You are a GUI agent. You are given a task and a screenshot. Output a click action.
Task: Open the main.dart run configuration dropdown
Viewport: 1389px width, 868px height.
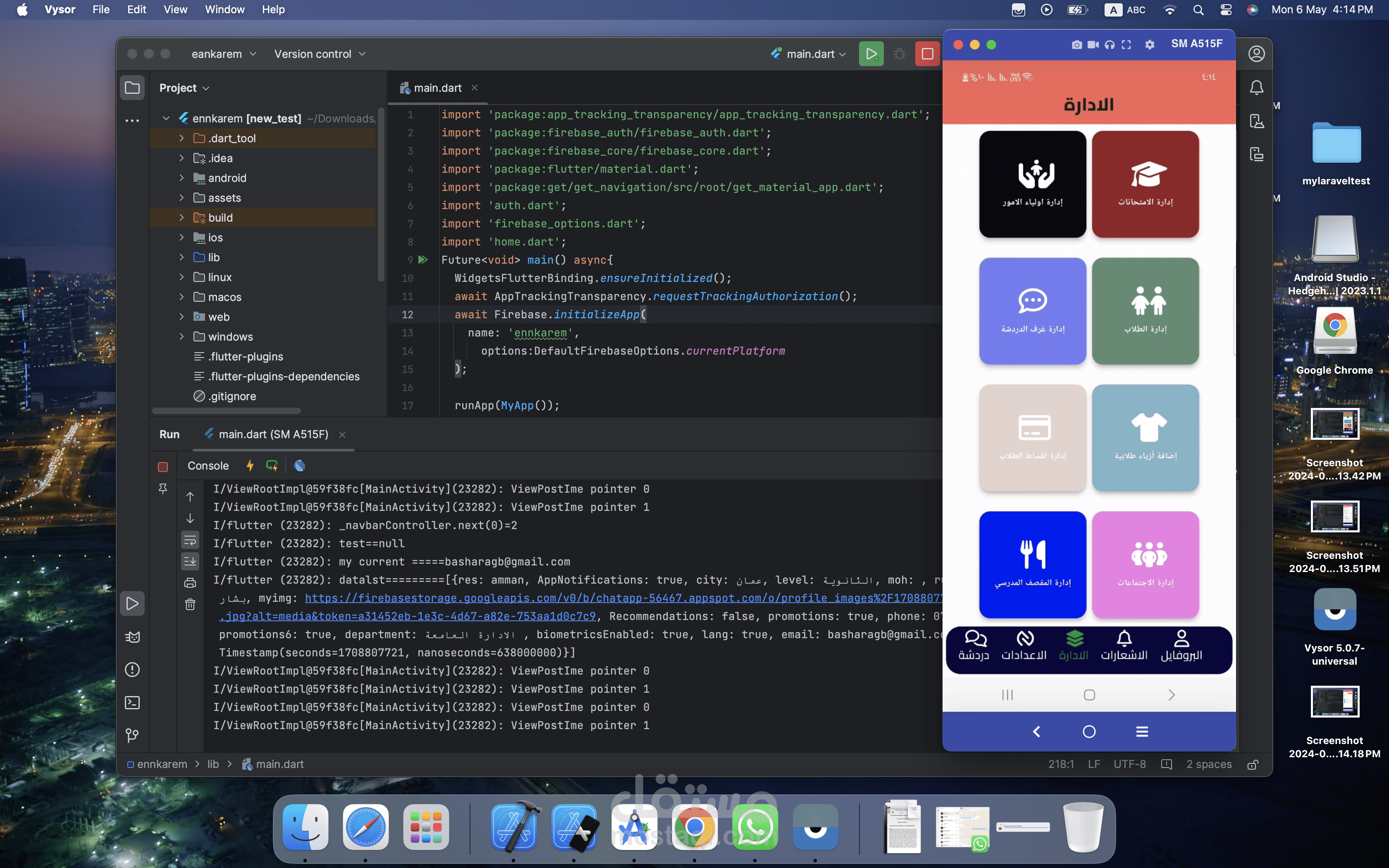[809, 54]
